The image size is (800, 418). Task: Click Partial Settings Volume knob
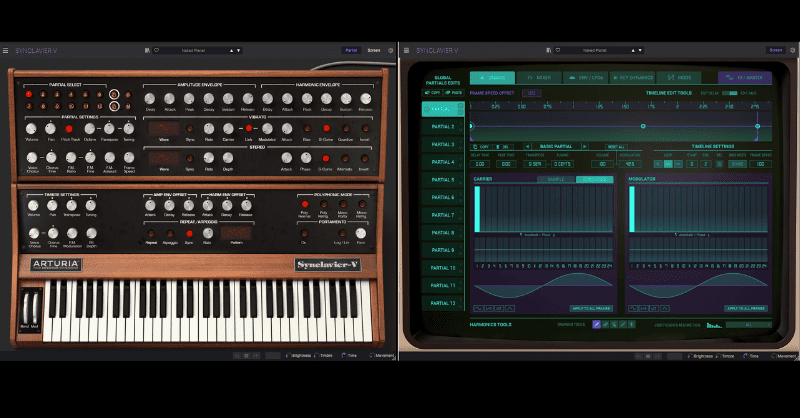[x=31, y=129]
